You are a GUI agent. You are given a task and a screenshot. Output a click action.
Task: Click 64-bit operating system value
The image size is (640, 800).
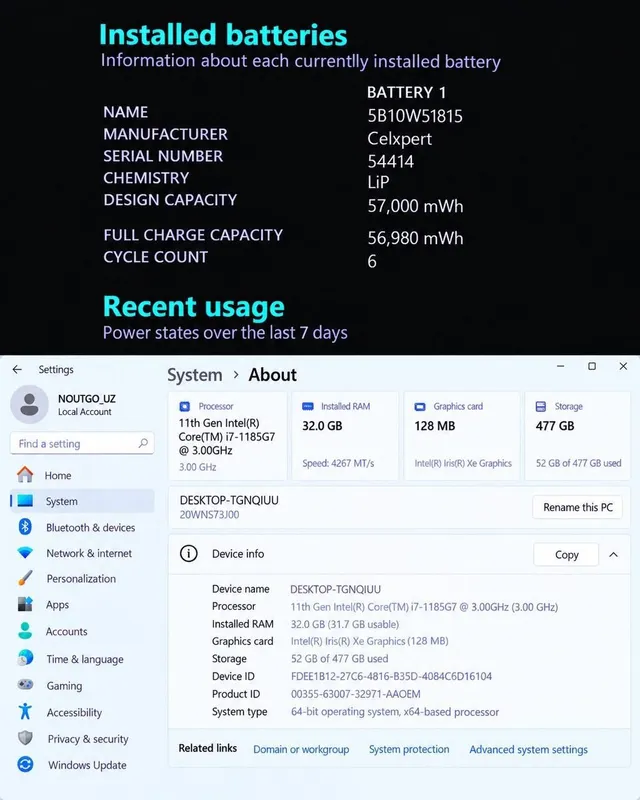(395, 712)
